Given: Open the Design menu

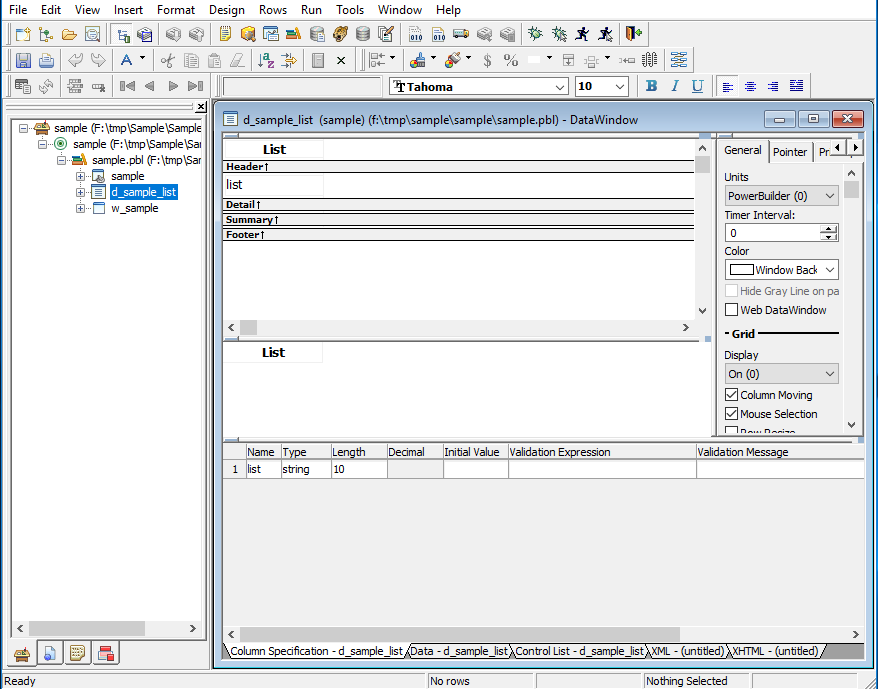Looking at the screenshot, I should [227, 10].
